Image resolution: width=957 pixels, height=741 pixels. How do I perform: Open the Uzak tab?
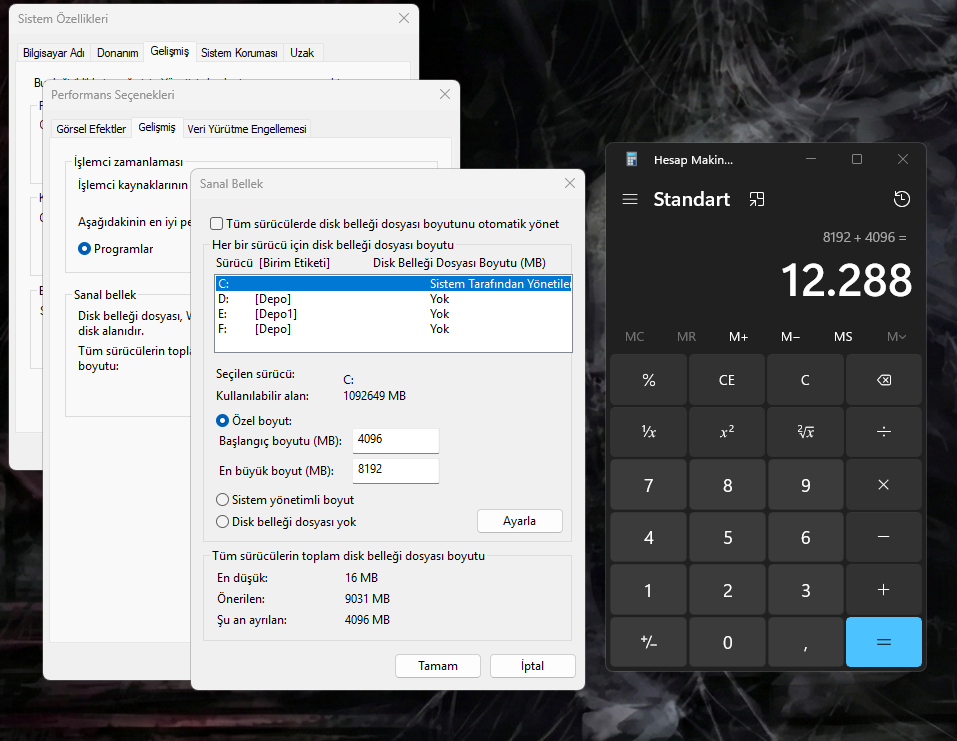(x=302, y=53)
